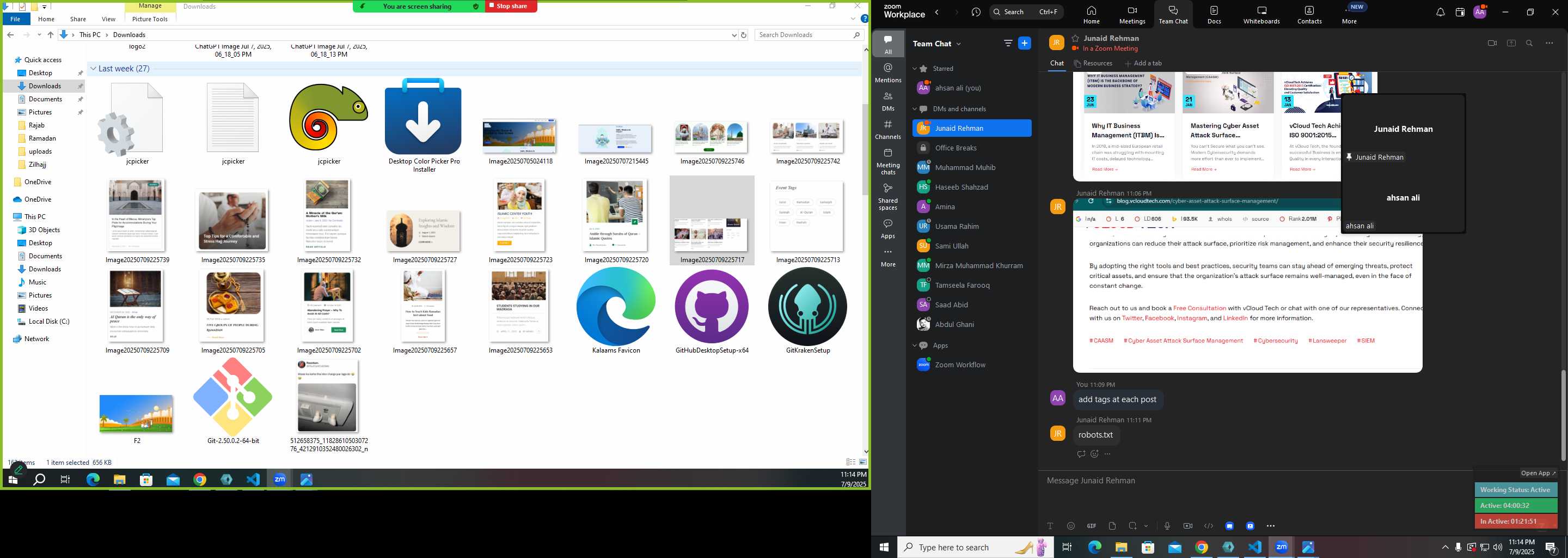Open the text formatting tool in composer
The width and height of the screenshot is (1568, 558).
click(x=1050, y=526)
